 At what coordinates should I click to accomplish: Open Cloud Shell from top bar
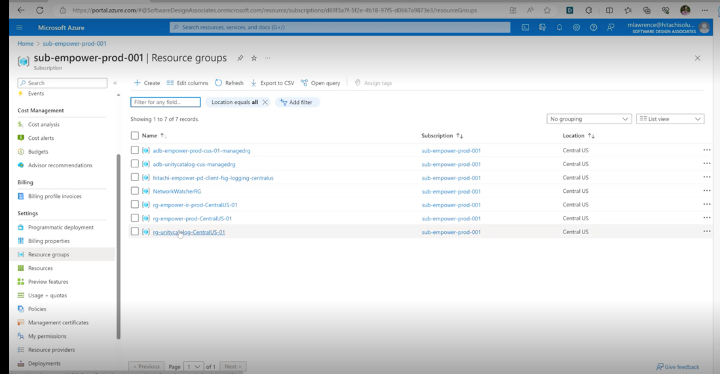(x=525, y=28)
